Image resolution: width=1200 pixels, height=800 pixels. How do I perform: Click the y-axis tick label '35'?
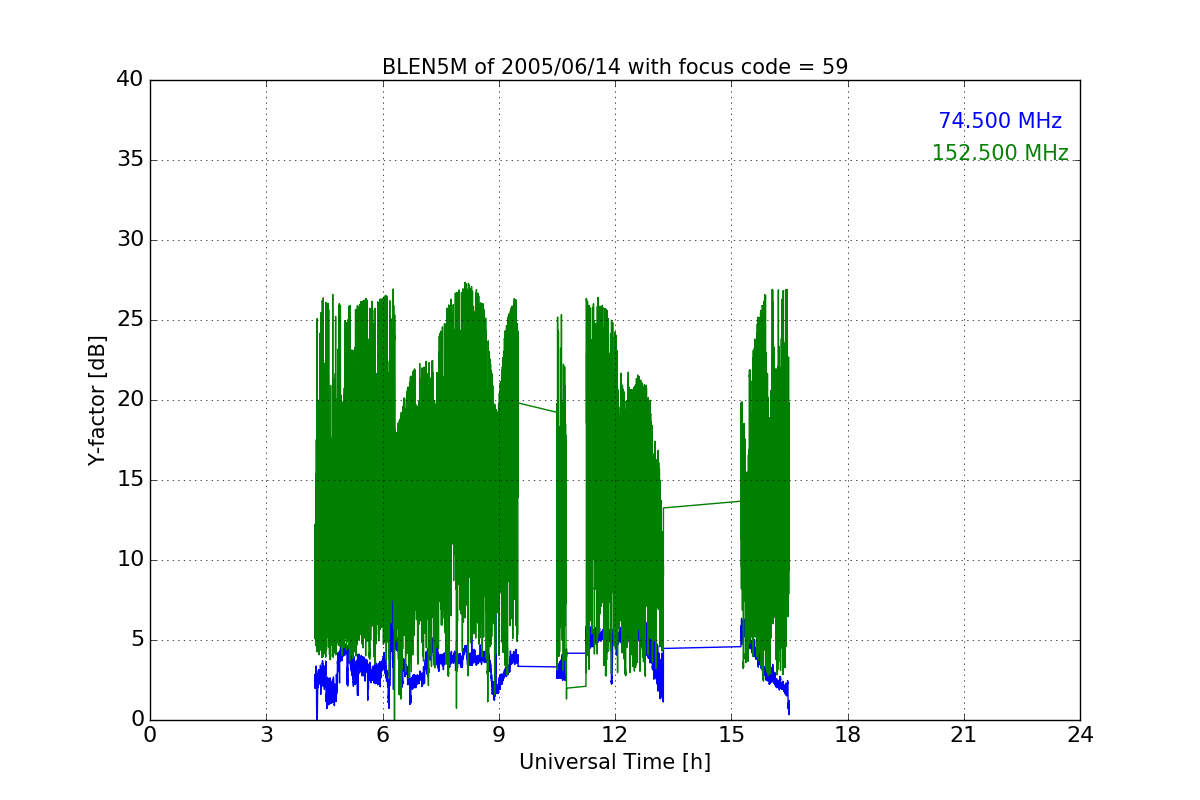pyautogui.click(x=130, y=160)
